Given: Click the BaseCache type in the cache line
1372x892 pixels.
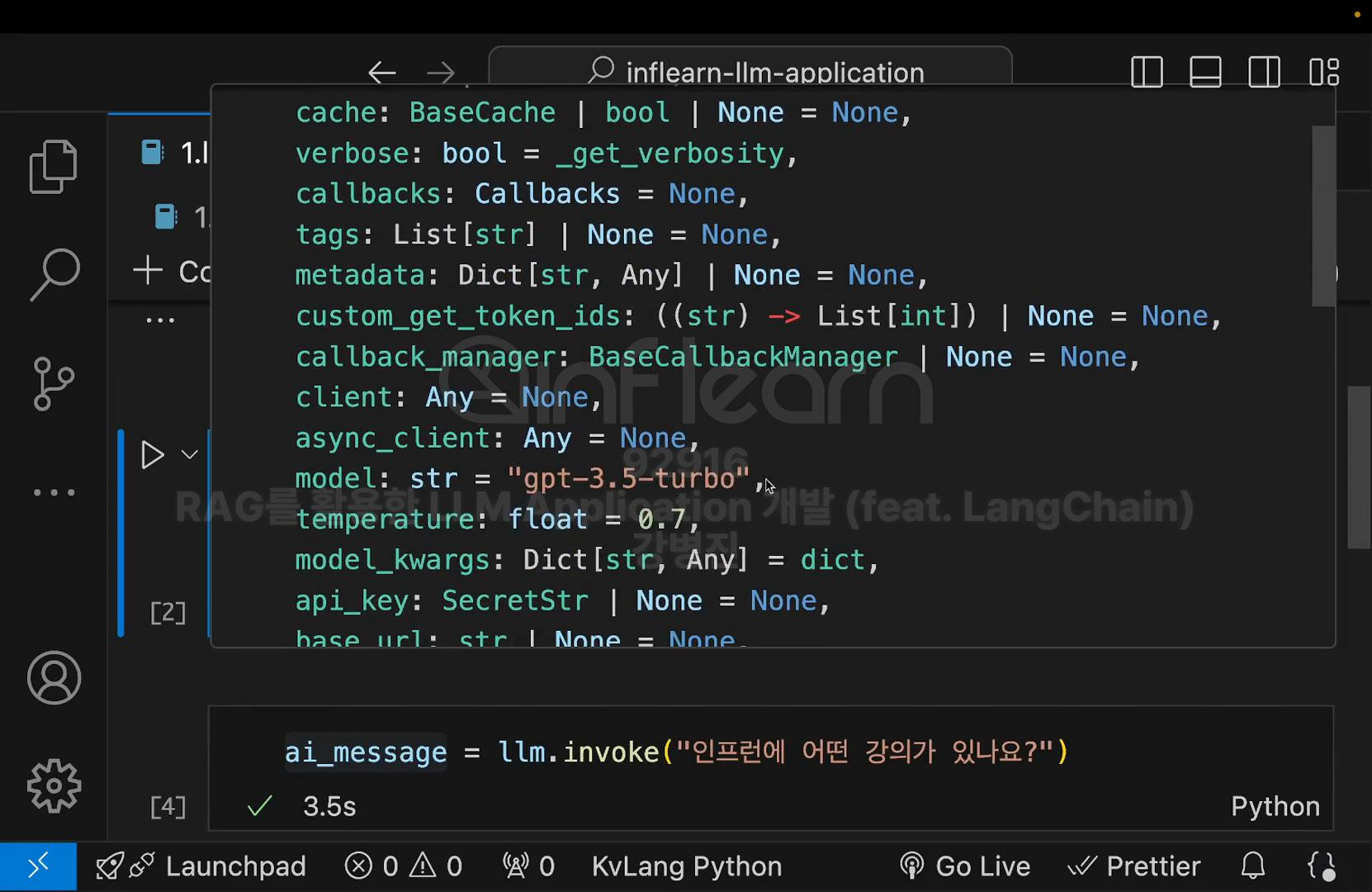Looking at the screenshot, I should click(x=482, y=112).
